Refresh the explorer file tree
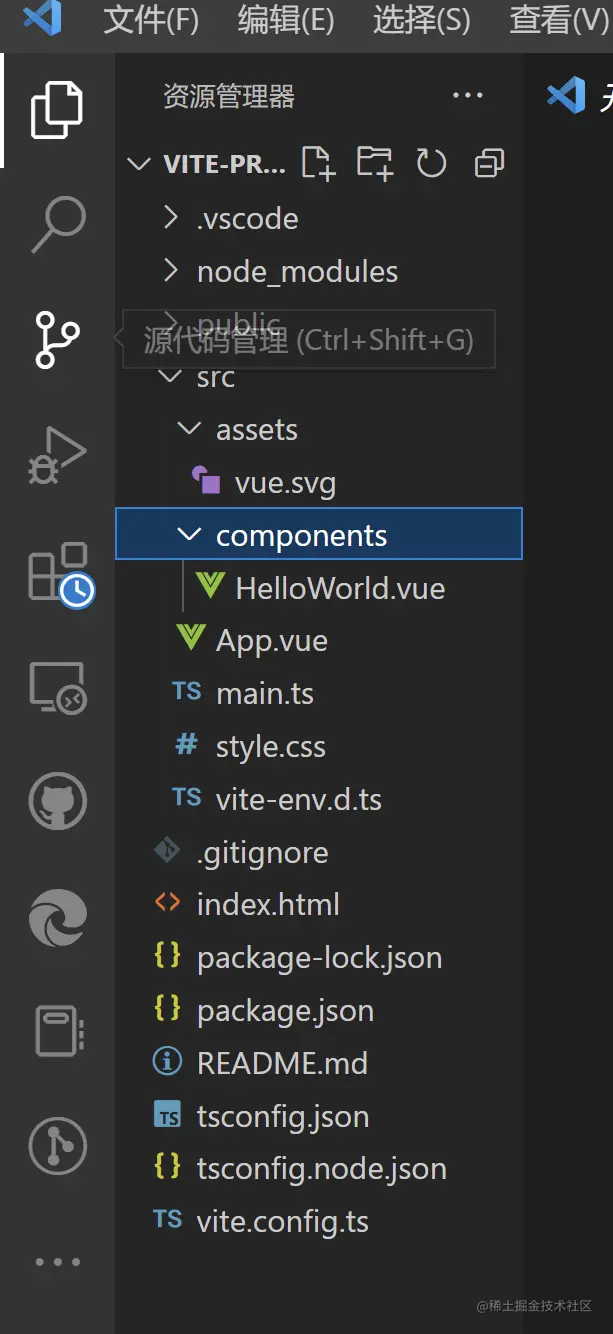Image resolution: width=613 pixels, height=1334 pixels. click(431, 163)
